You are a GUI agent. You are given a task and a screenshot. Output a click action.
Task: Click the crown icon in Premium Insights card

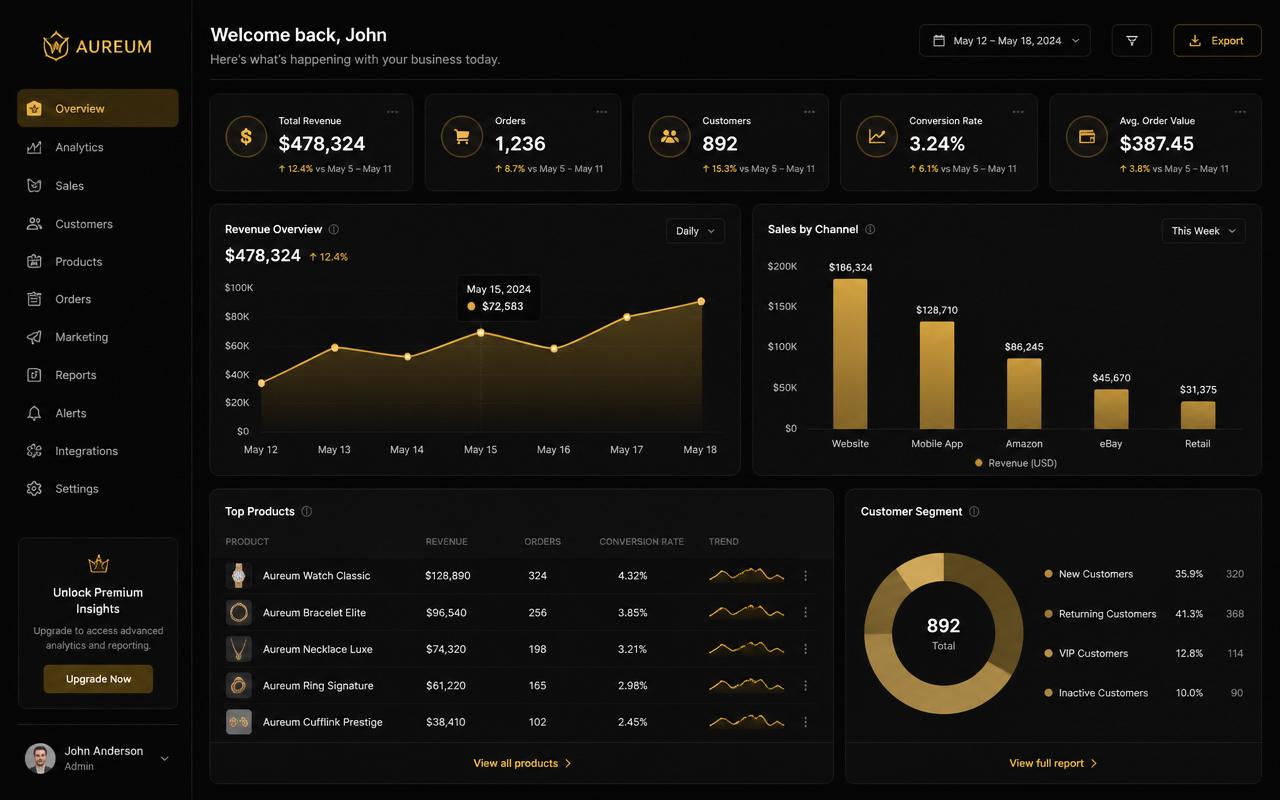click(98, 565)
